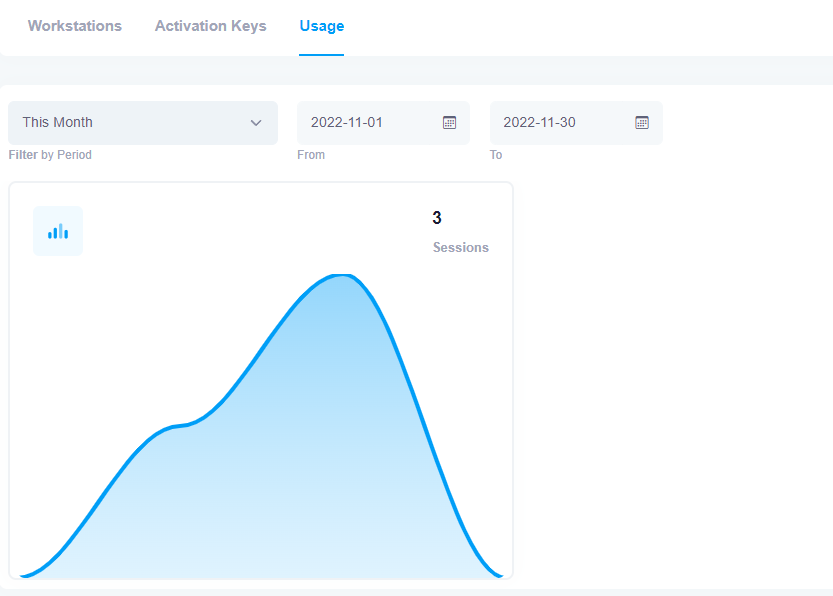Click the session count value 3
833x596 pixels.
(x=437, y=218)
